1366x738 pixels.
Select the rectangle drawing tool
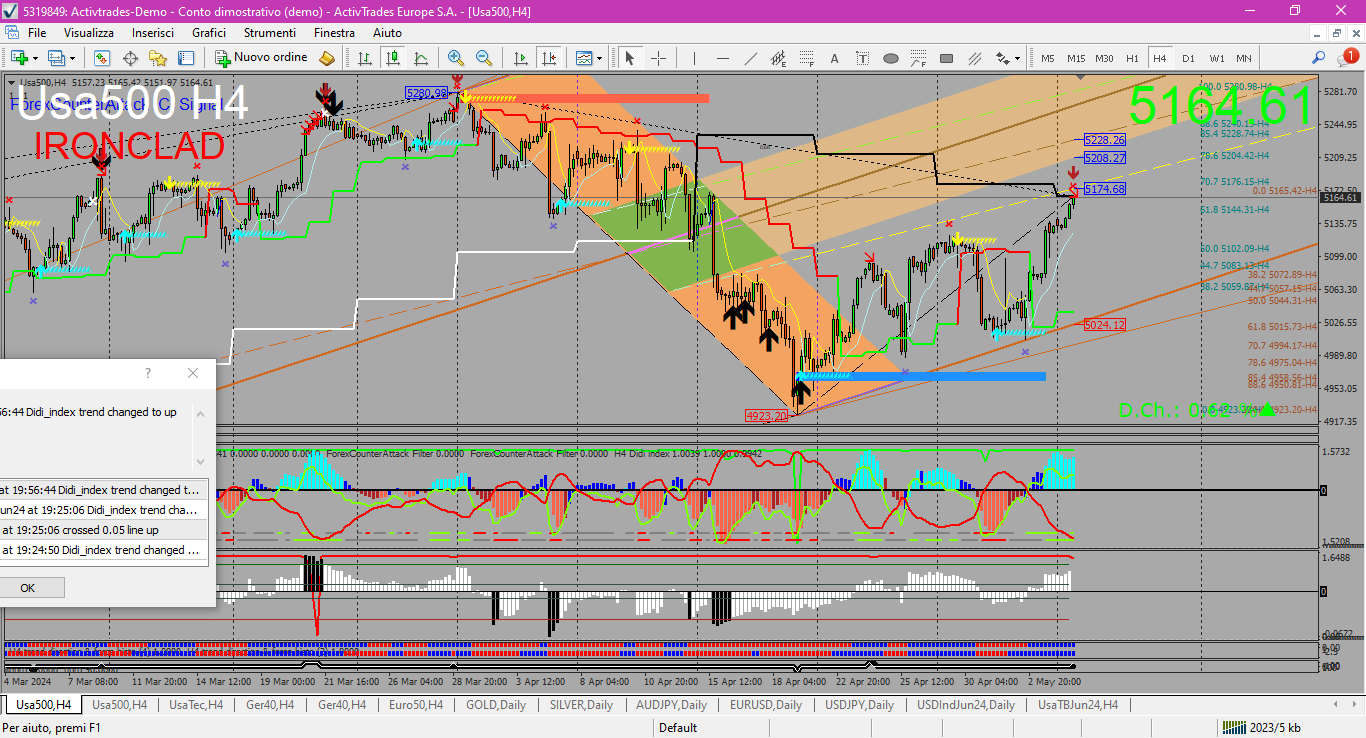pyautogui.click(x=947, y=58)
